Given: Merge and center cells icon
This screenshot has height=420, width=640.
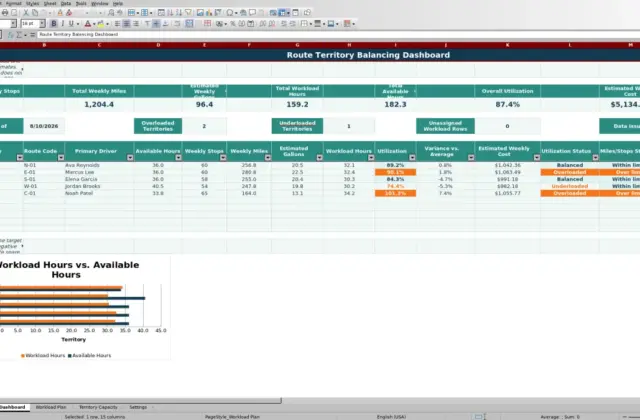Looking at the screenshot, I should click(189, 24).
